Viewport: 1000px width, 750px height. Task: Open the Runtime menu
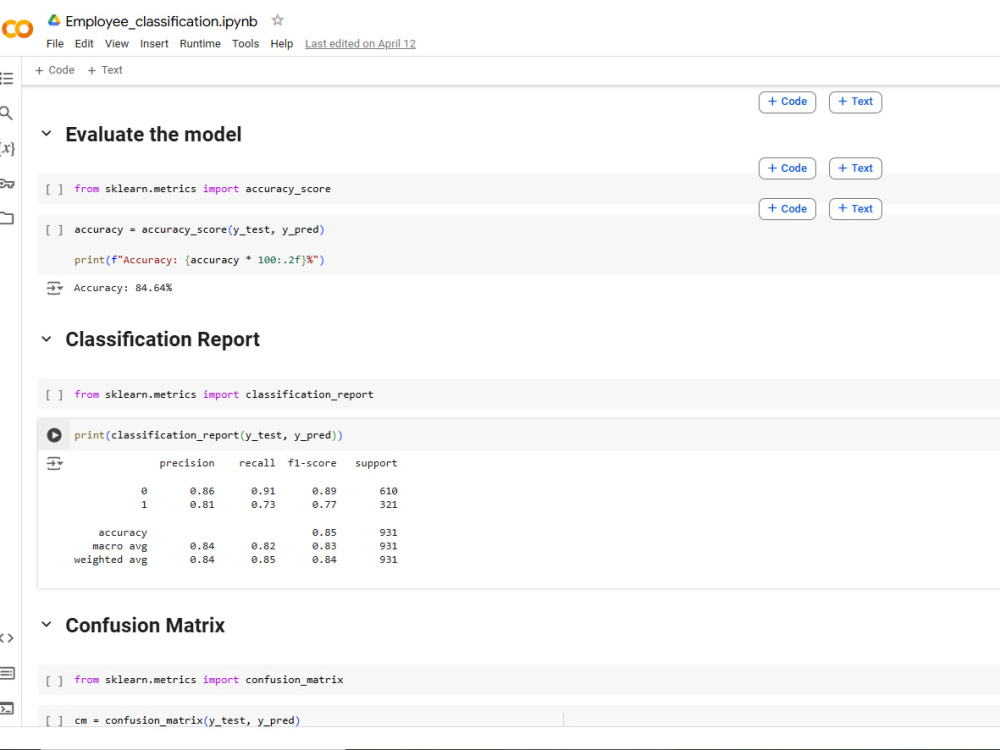200,43
